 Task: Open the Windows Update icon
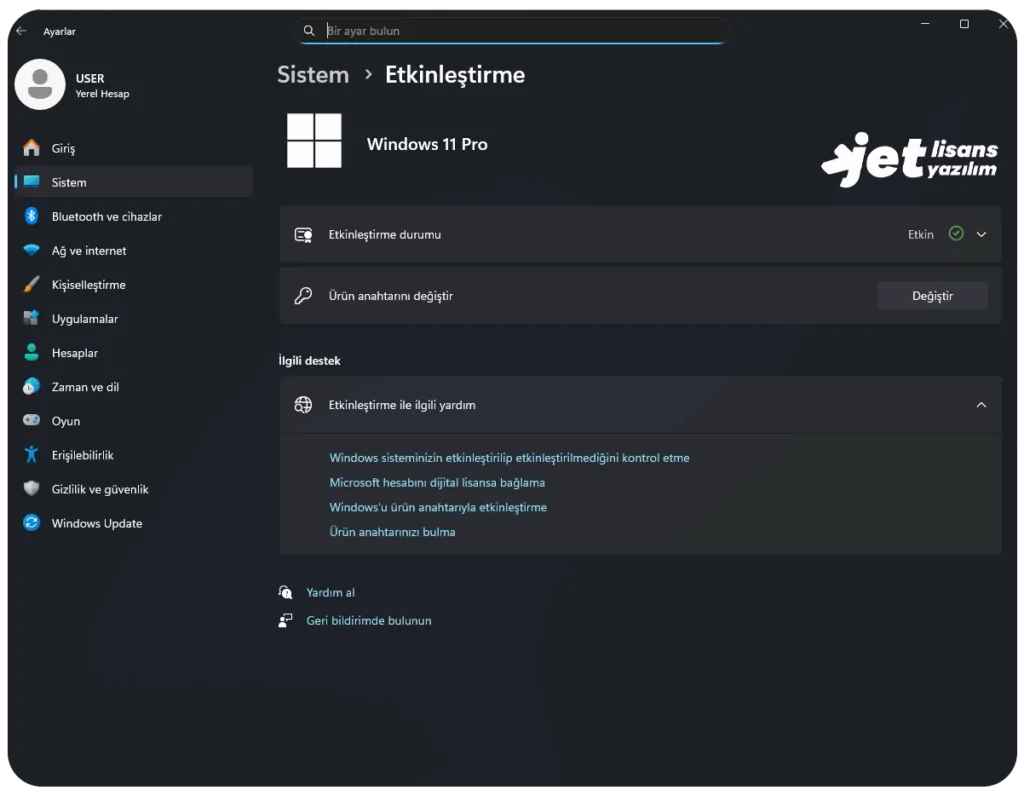31,523
